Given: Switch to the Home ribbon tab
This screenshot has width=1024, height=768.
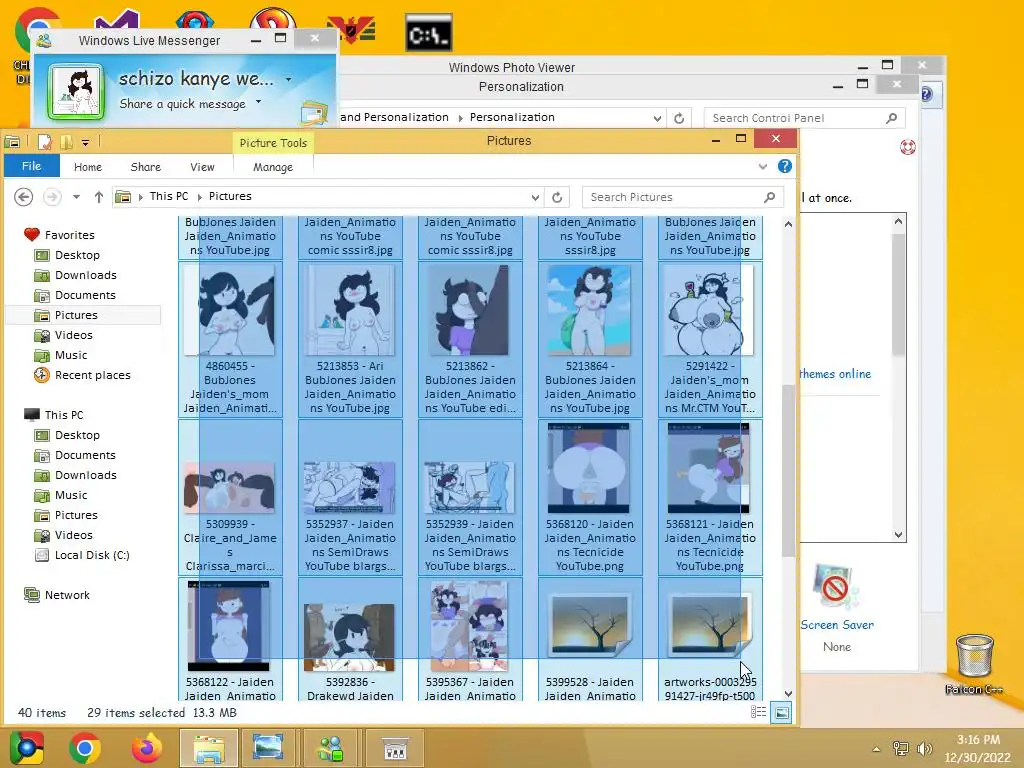Looking at the screenshot, I should click(88, 167).
